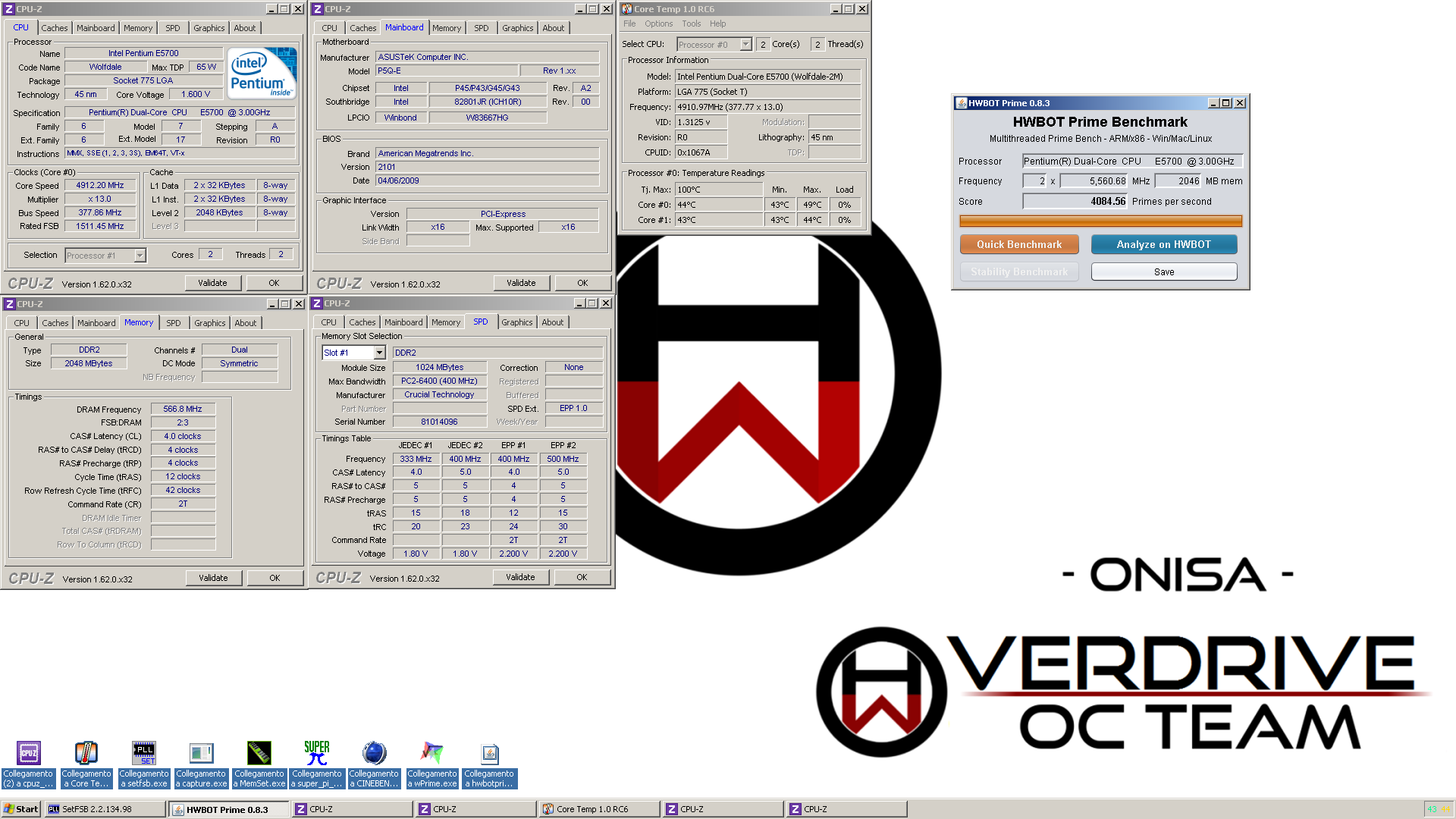Click the VID 1.3125 v value
The height and width of the screenshot is (819, 1456).
(701, 122)
